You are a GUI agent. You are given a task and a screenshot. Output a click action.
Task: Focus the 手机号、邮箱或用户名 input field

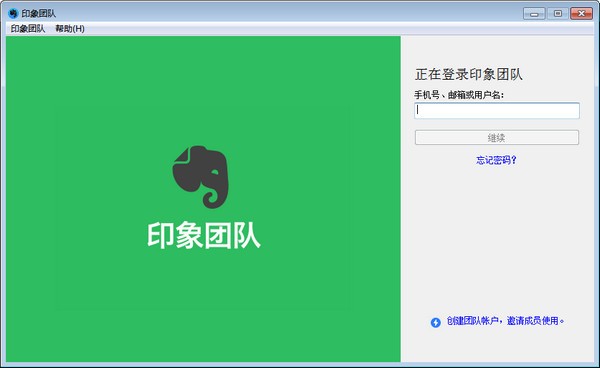(x=497, y=111)
